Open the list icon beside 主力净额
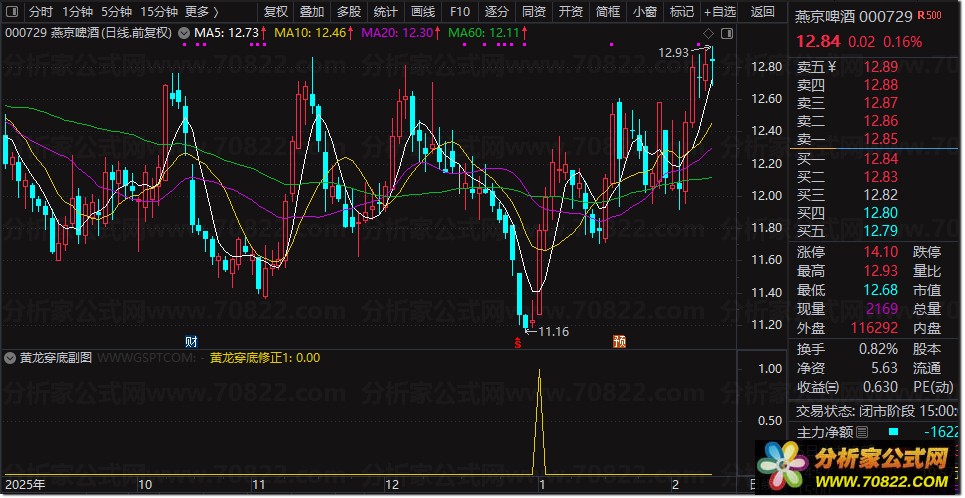965x498 pixels. point(862,432)
